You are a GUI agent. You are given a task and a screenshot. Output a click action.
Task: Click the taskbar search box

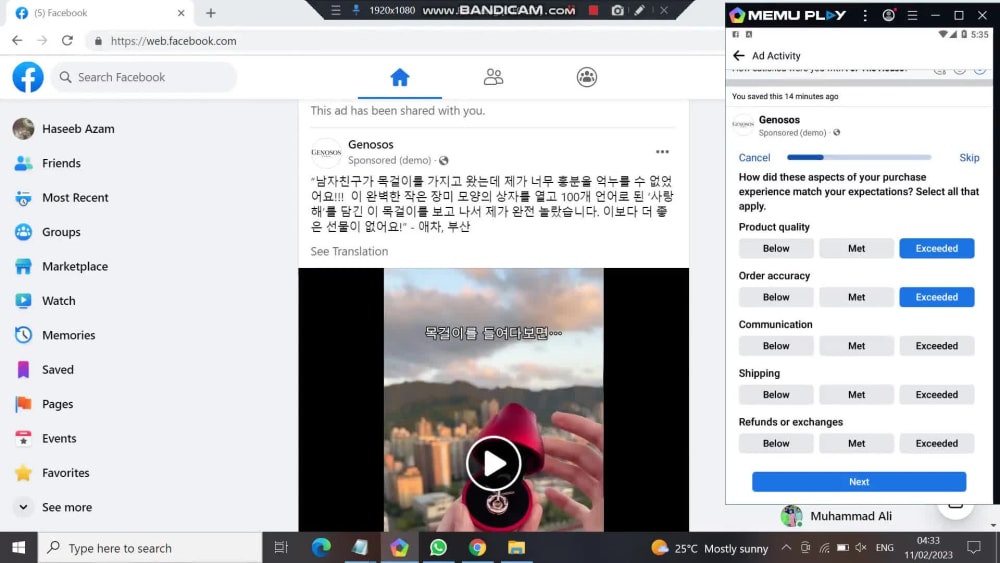pos(151,548)
